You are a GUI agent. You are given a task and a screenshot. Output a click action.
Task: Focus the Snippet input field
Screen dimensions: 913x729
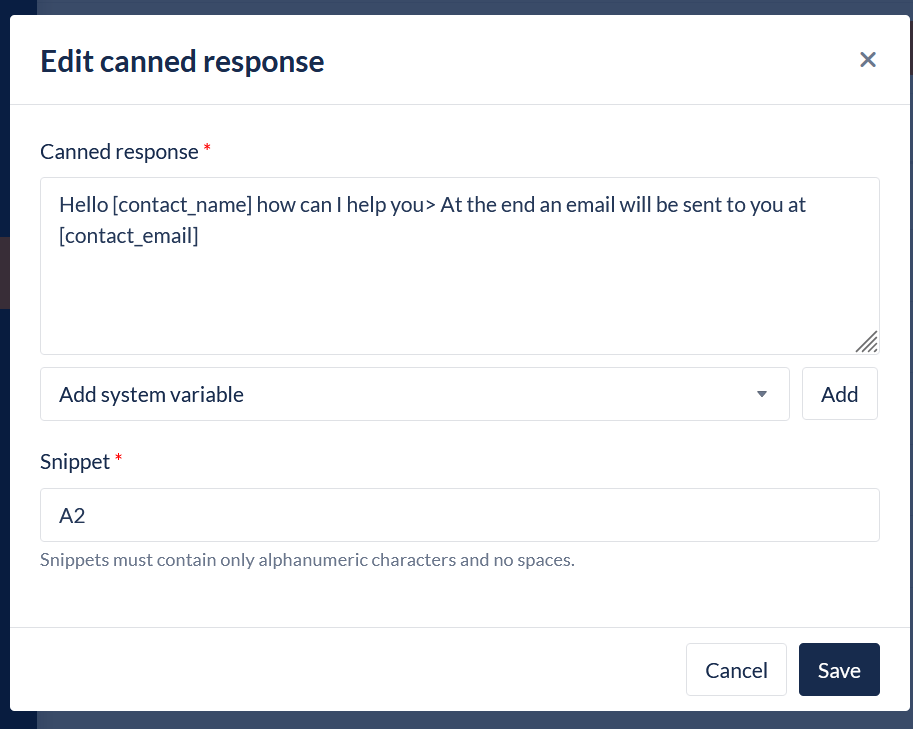click(x=460, y=516)
